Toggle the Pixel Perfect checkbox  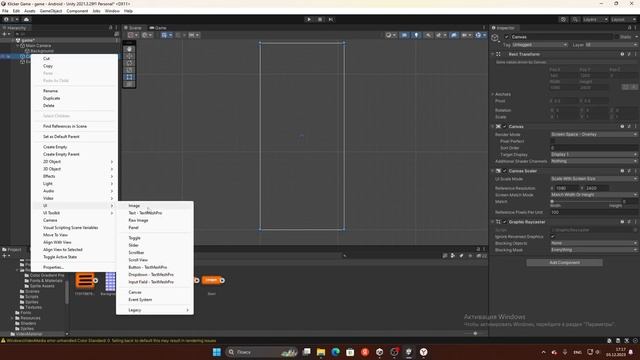pyautogui.click(x=553, y=141)
